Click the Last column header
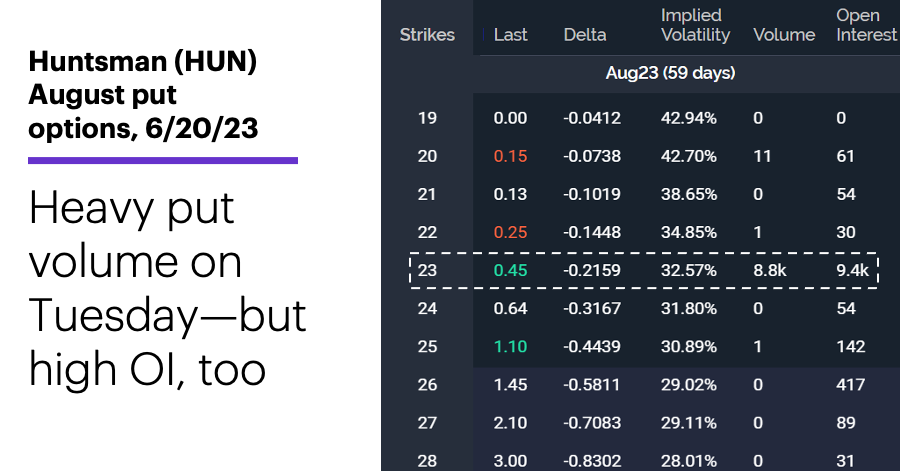The height and width of the screenshot is (471, 900). pyautogui.click(x=510, y=35)
